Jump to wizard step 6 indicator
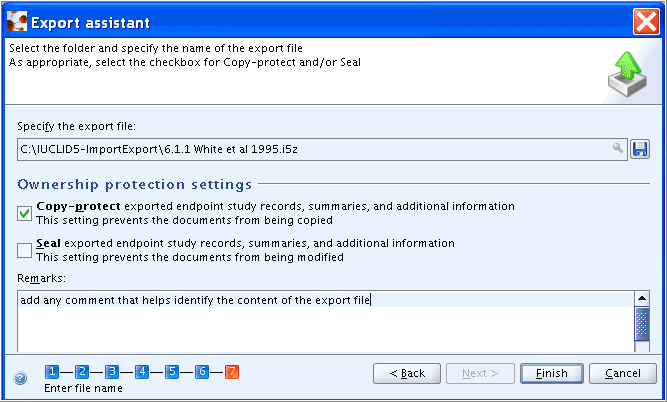The height and width of the screenshot is (402, 667). [x=202, y=372]
